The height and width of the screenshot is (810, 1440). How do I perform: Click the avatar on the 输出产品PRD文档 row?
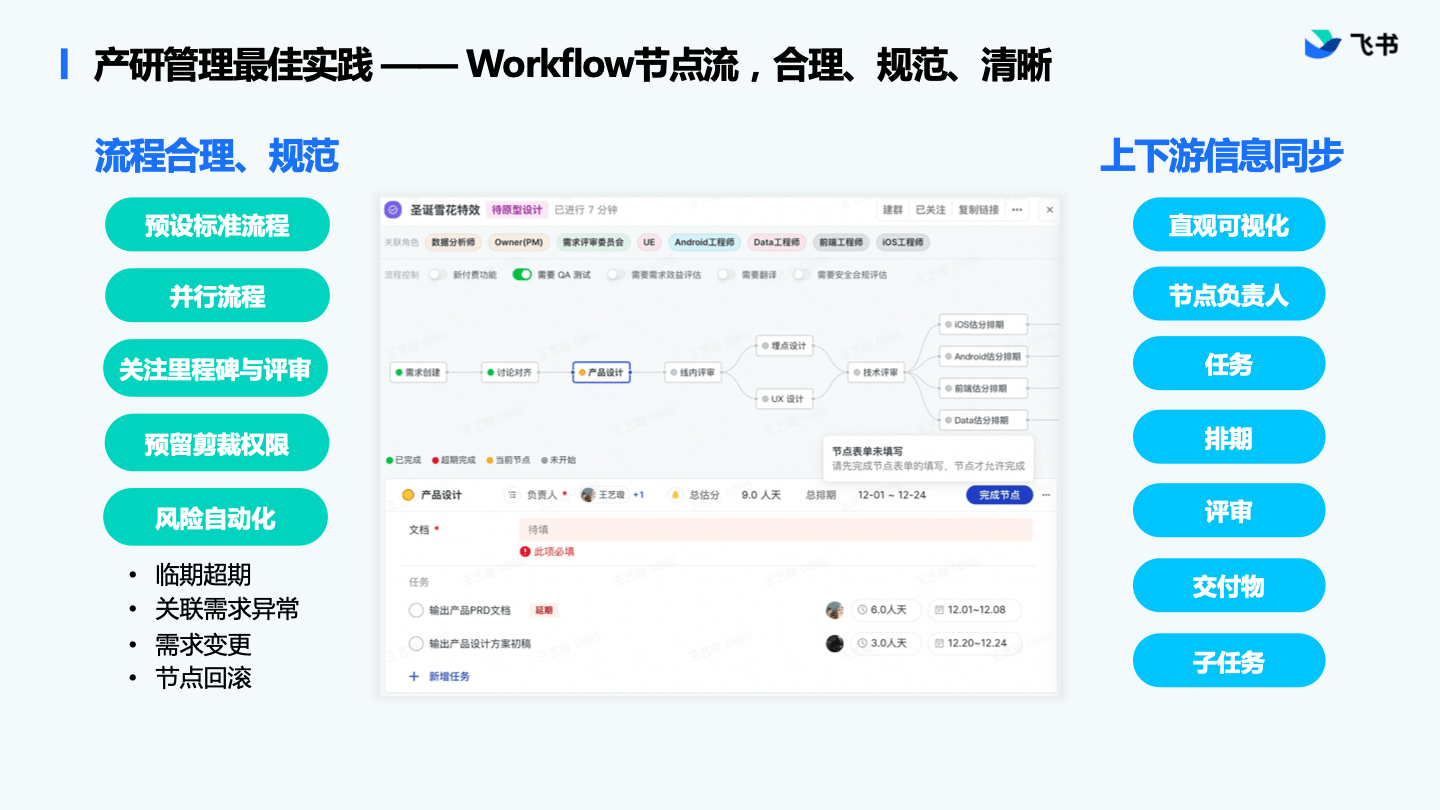pyautogui.click(x=835, y=610)
